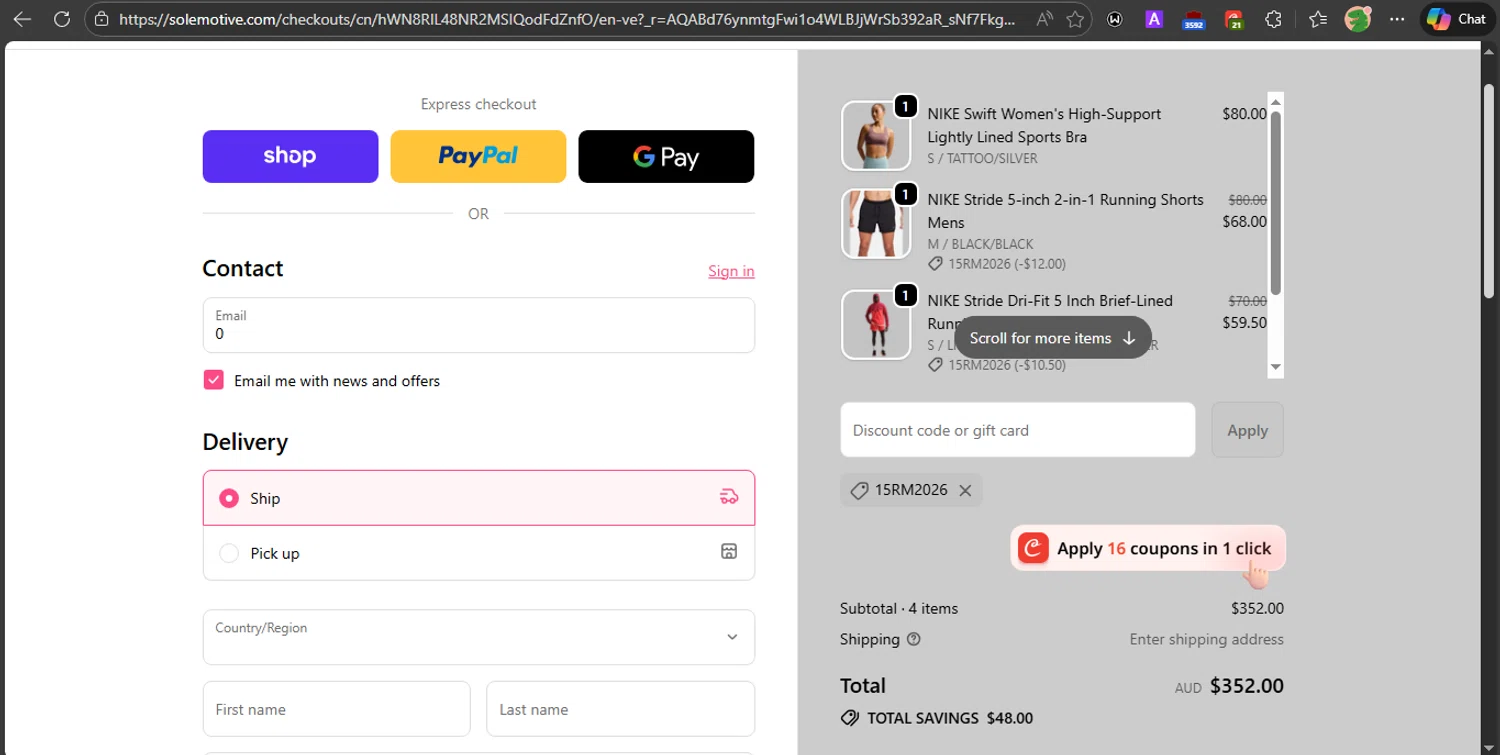This screenshot has height=755, width=1500.
Task: Click the M / BLACK/BLACK variant text
Action: pos(980,244)
